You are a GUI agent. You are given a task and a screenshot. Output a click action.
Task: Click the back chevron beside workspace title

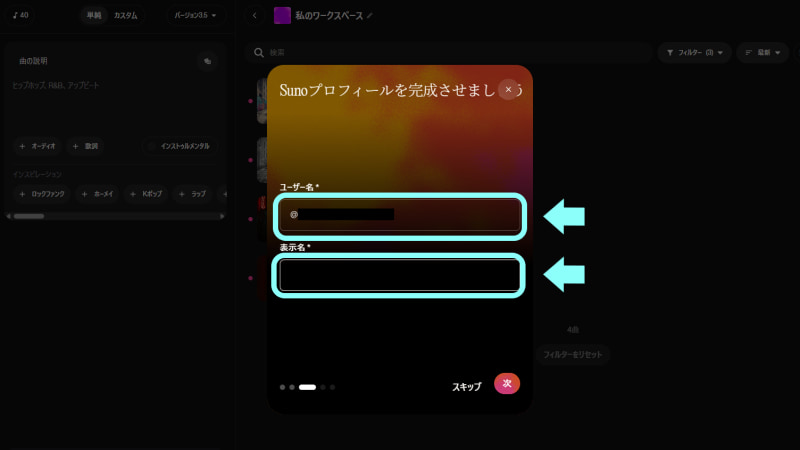coord(254,15)
